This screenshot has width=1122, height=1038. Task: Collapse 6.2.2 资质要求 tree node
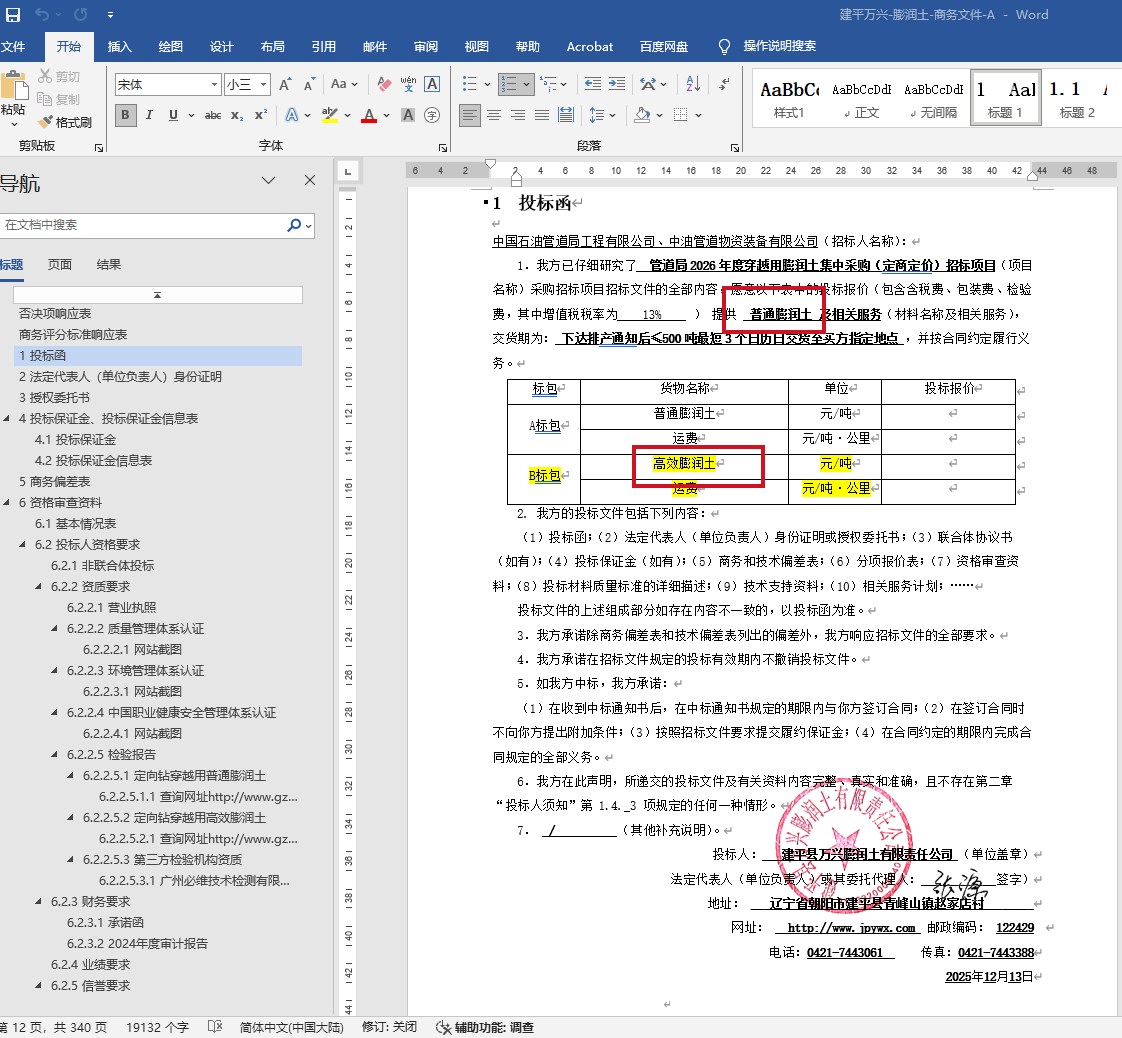coord(39,587)
